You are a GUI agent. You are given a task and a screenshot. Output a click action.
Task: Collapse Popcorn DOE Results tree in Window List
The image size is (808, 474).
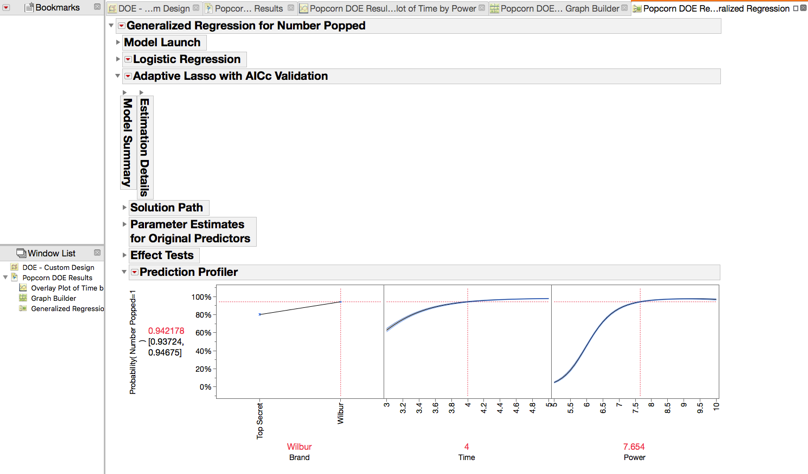coord(6,277)
